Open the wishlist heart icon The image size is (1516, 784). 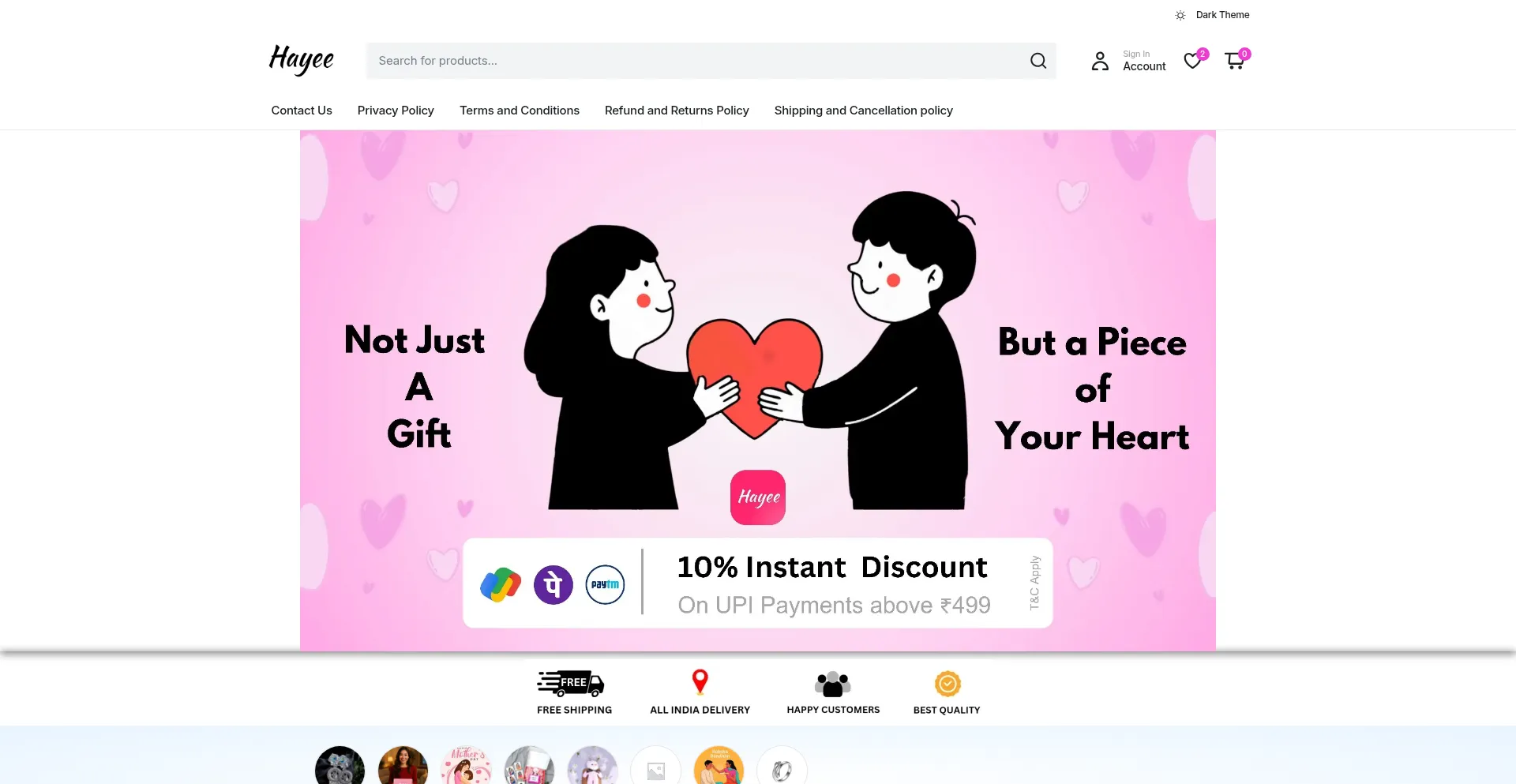pos(1192,61)
